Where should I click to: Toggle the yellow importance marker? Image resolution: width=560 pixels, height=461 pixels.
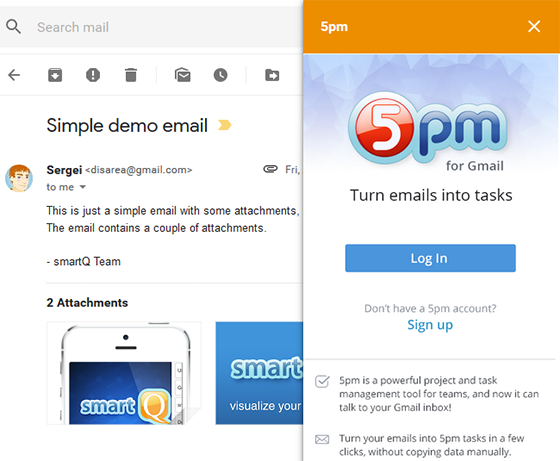pyautogui.click(x=225, y=125)
